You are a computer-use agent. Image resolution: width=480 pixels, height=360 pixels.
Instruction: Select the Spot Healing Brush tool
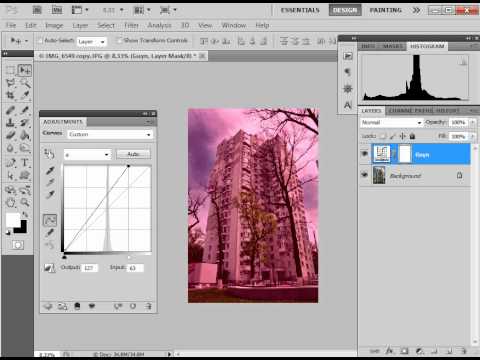(x=10, y=110)
